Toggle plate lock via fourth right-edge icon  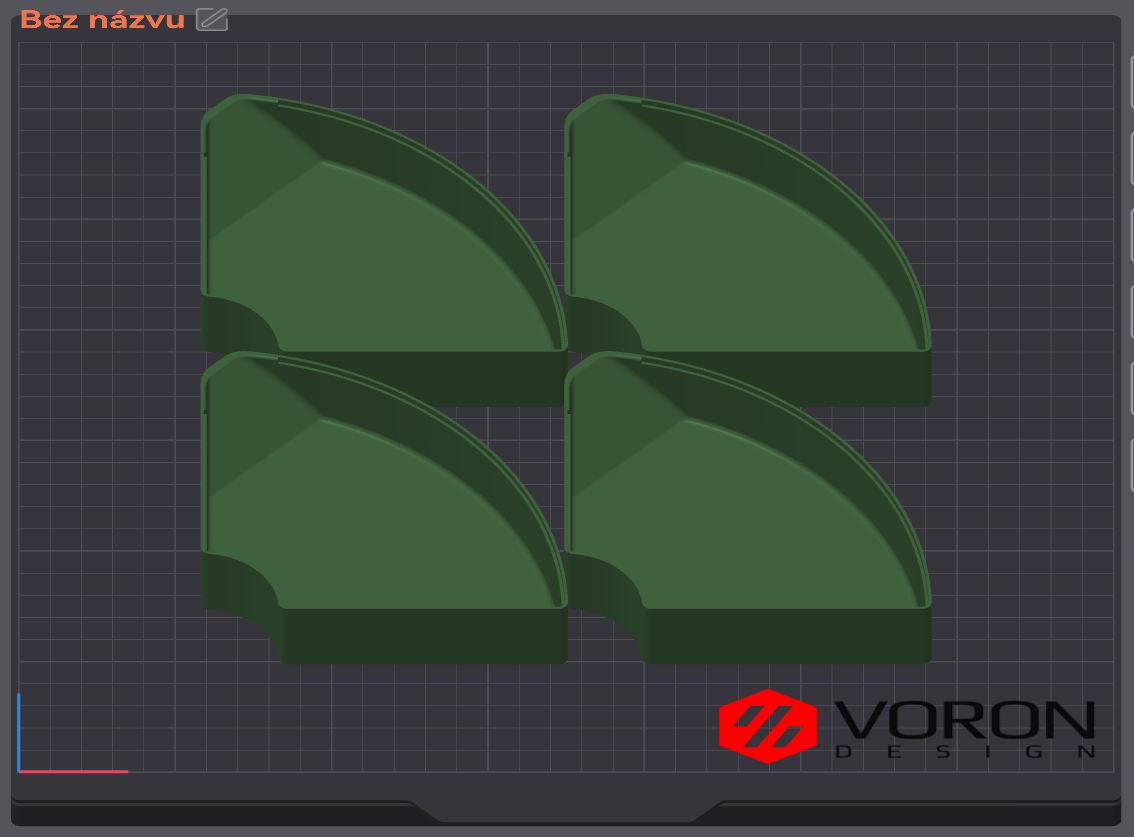(x=1131, y=312)
